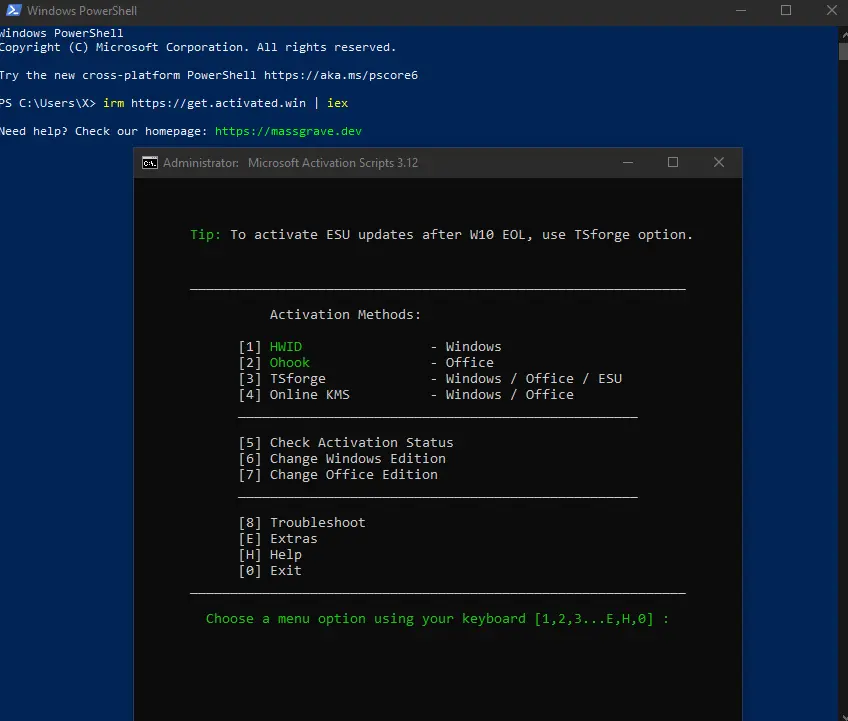Click 'Windows' description beside HWID

coord(473,347)
